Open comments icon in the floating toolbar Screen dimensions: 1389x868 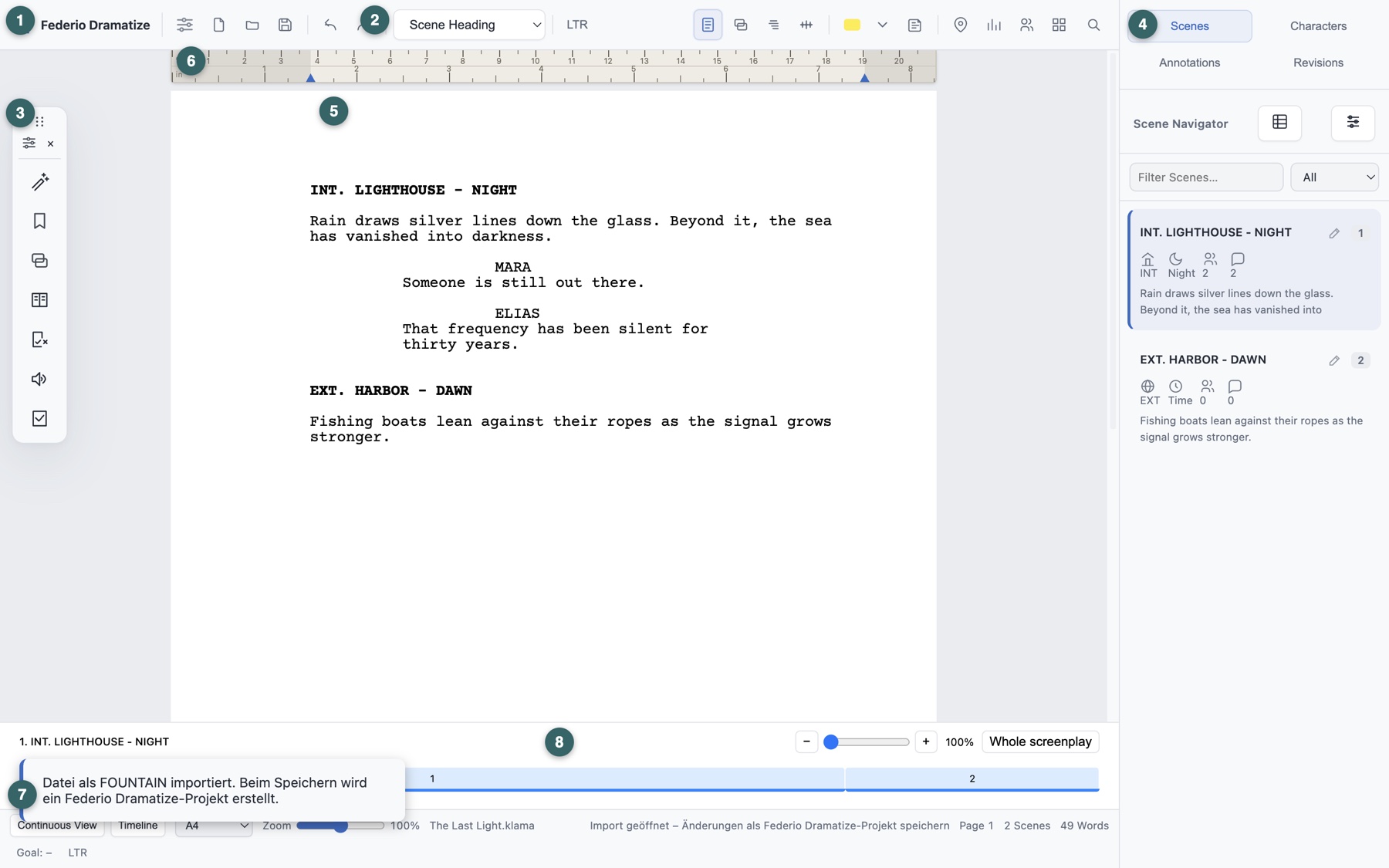pos(39,260)
